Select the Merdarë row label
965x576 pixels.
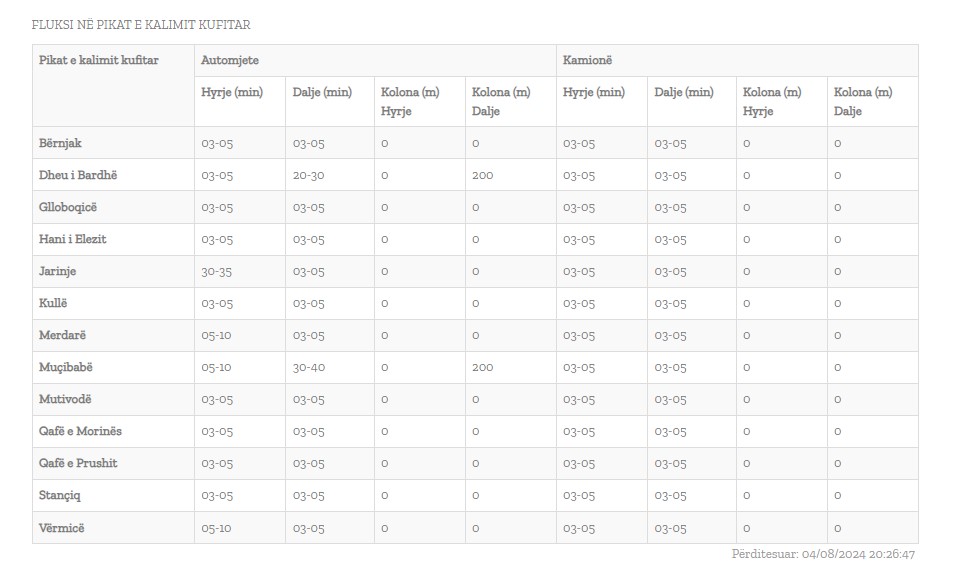62,335
